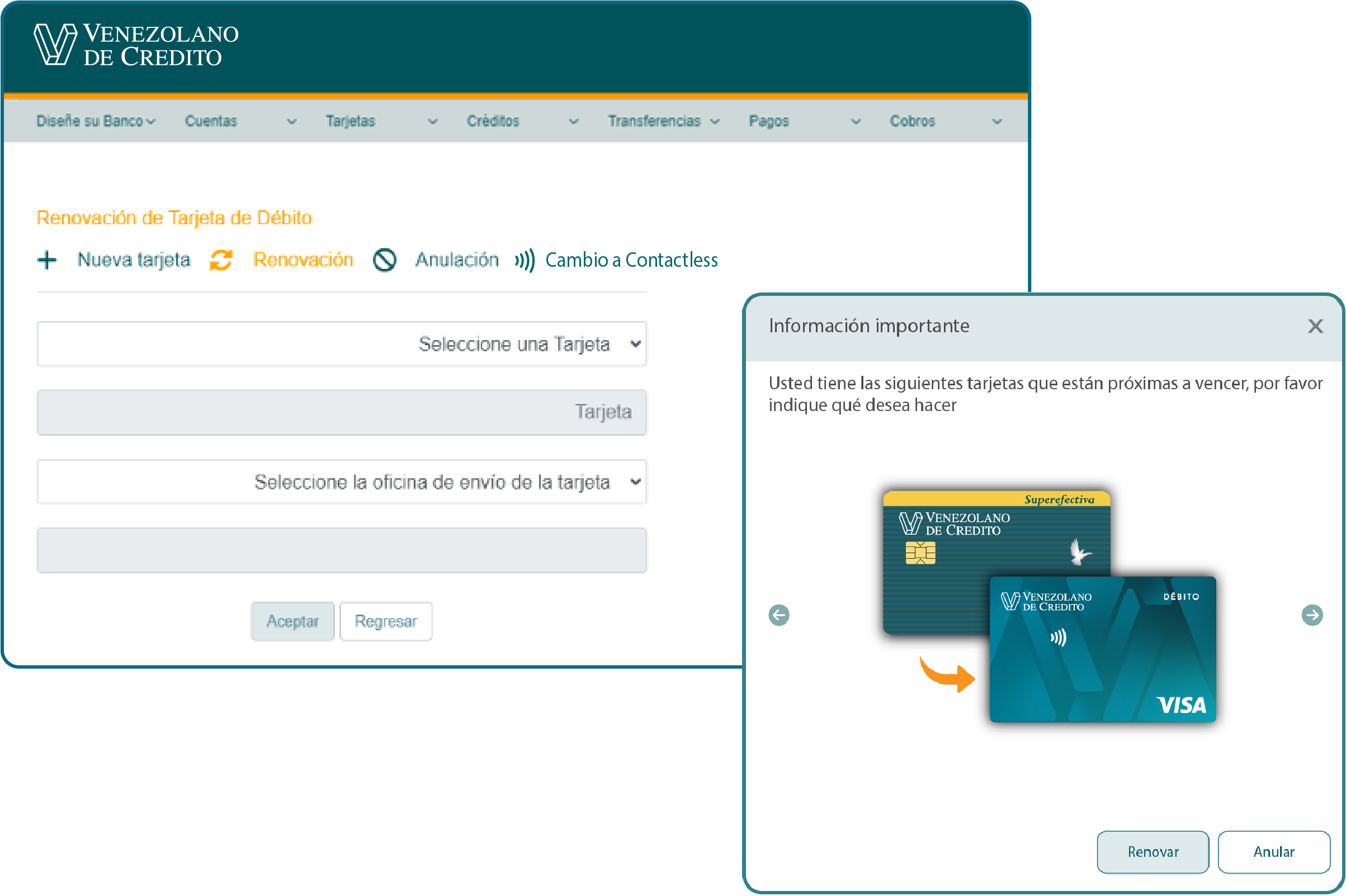1346x896 pixels.
Task: Click the contactless waves icon
Action: pyautogui.click(x=525, y=261)
